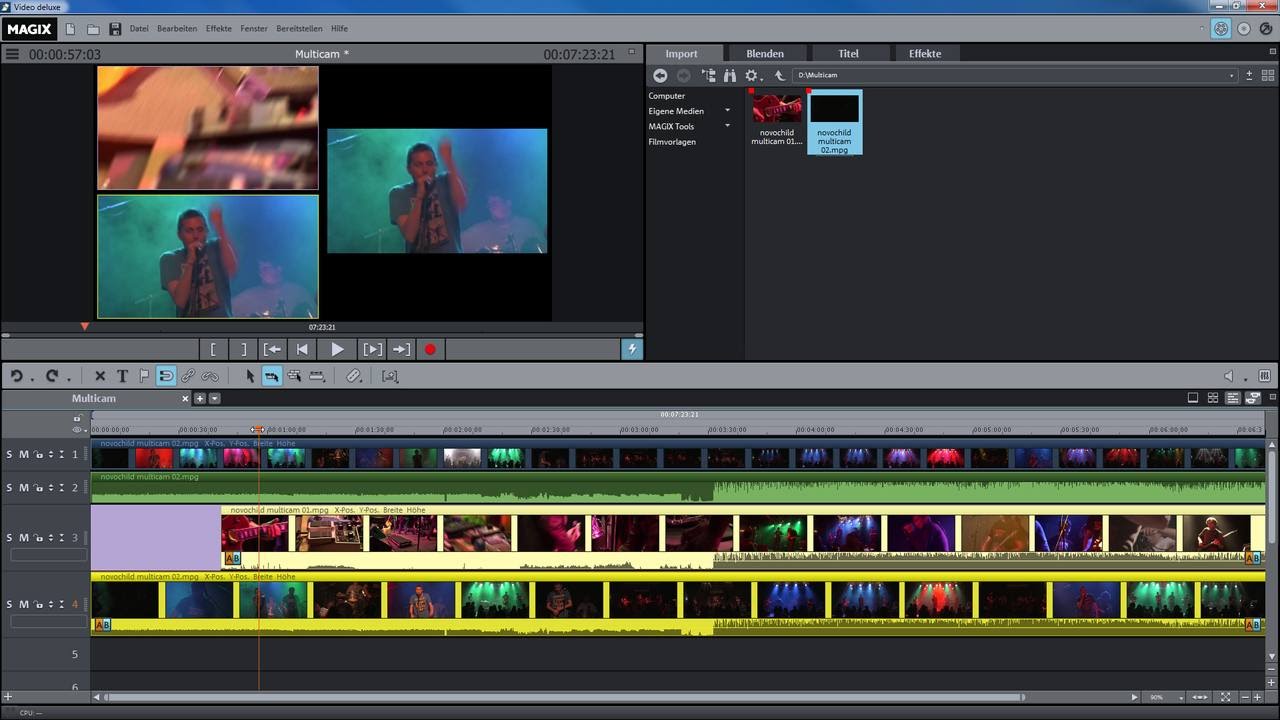The width and height of the screenshot is (1280, 720).
Task: Switch to the Blenden tab
Action: (x=765, y=53)
